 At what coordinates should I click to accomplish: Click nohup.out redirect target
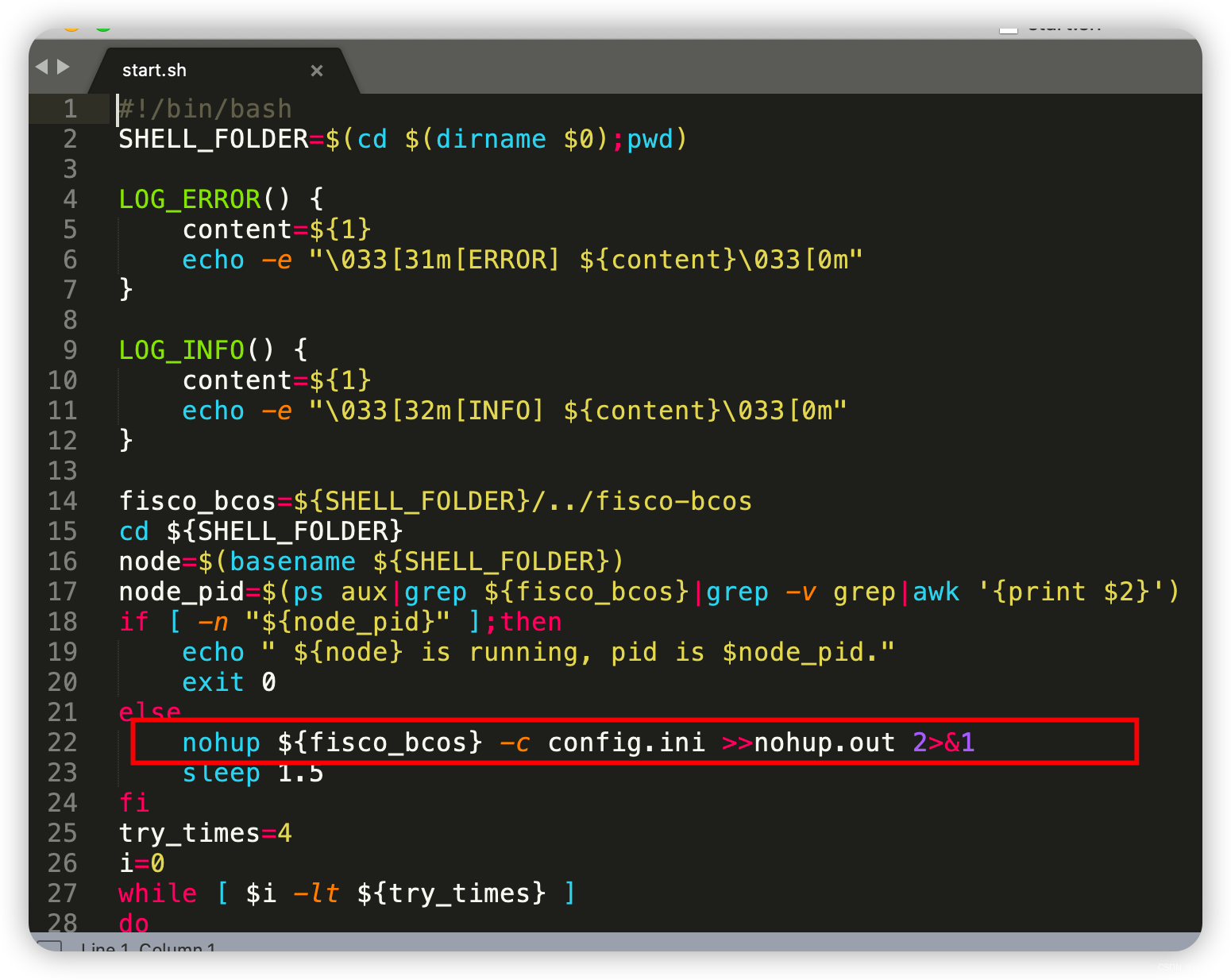(825, 743)
